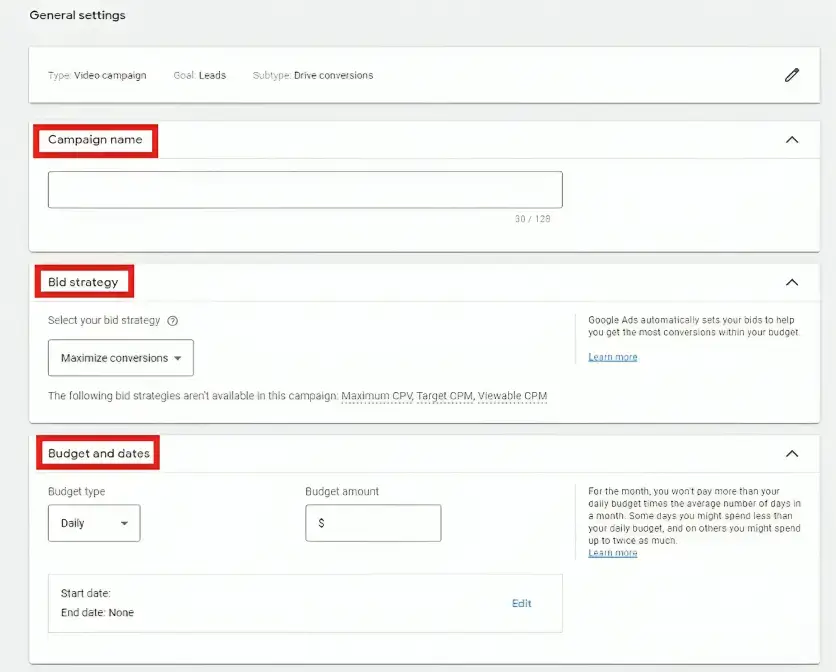
Task: Click the Type: Video campaign text
Action: point(97,75)
